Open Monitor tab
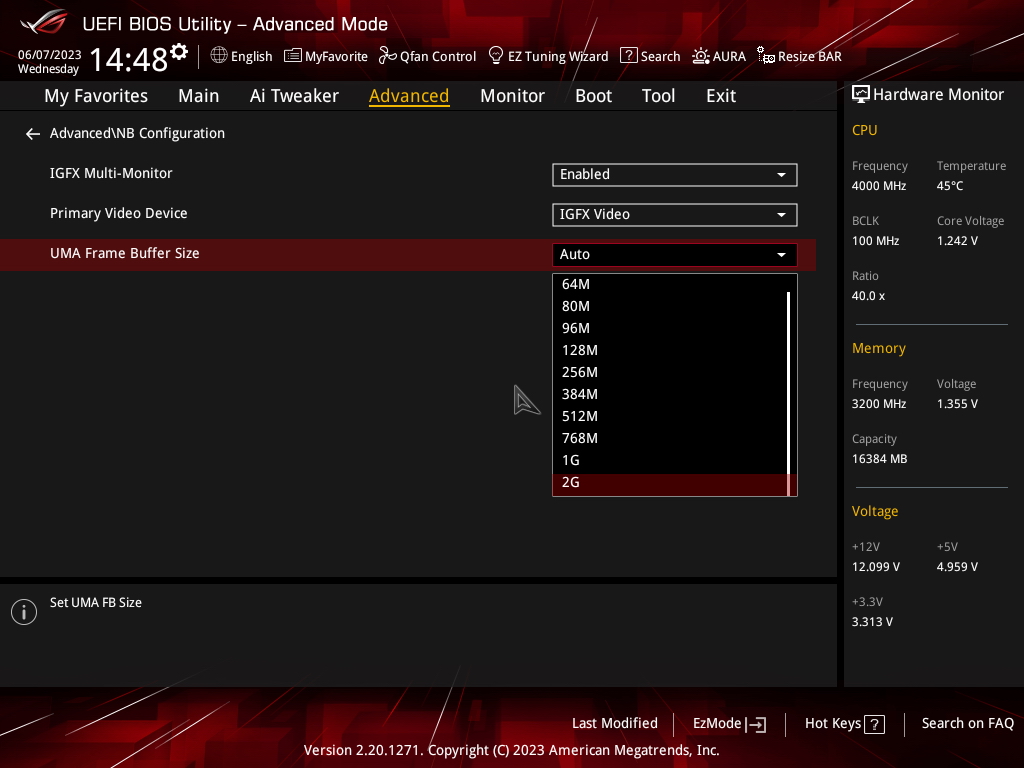Viewport: 1024px width, 768px height. coord(512,96)
